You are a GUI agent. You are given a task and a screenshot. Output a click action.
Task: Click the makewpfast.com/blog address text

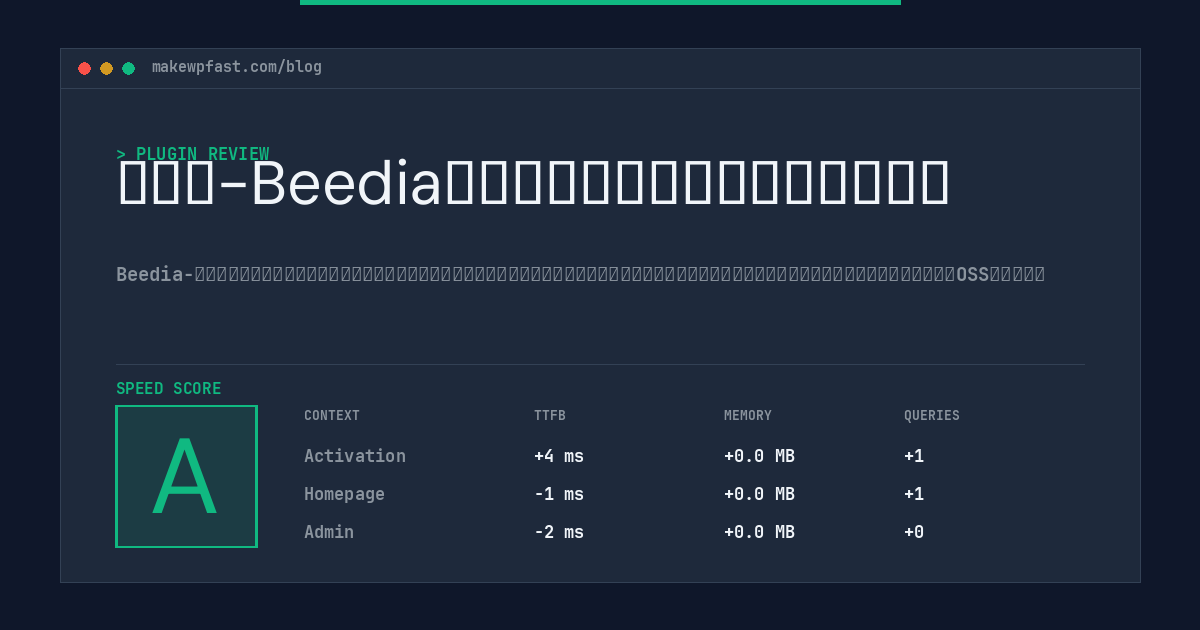pyautogui.click(x=237, y=67)
